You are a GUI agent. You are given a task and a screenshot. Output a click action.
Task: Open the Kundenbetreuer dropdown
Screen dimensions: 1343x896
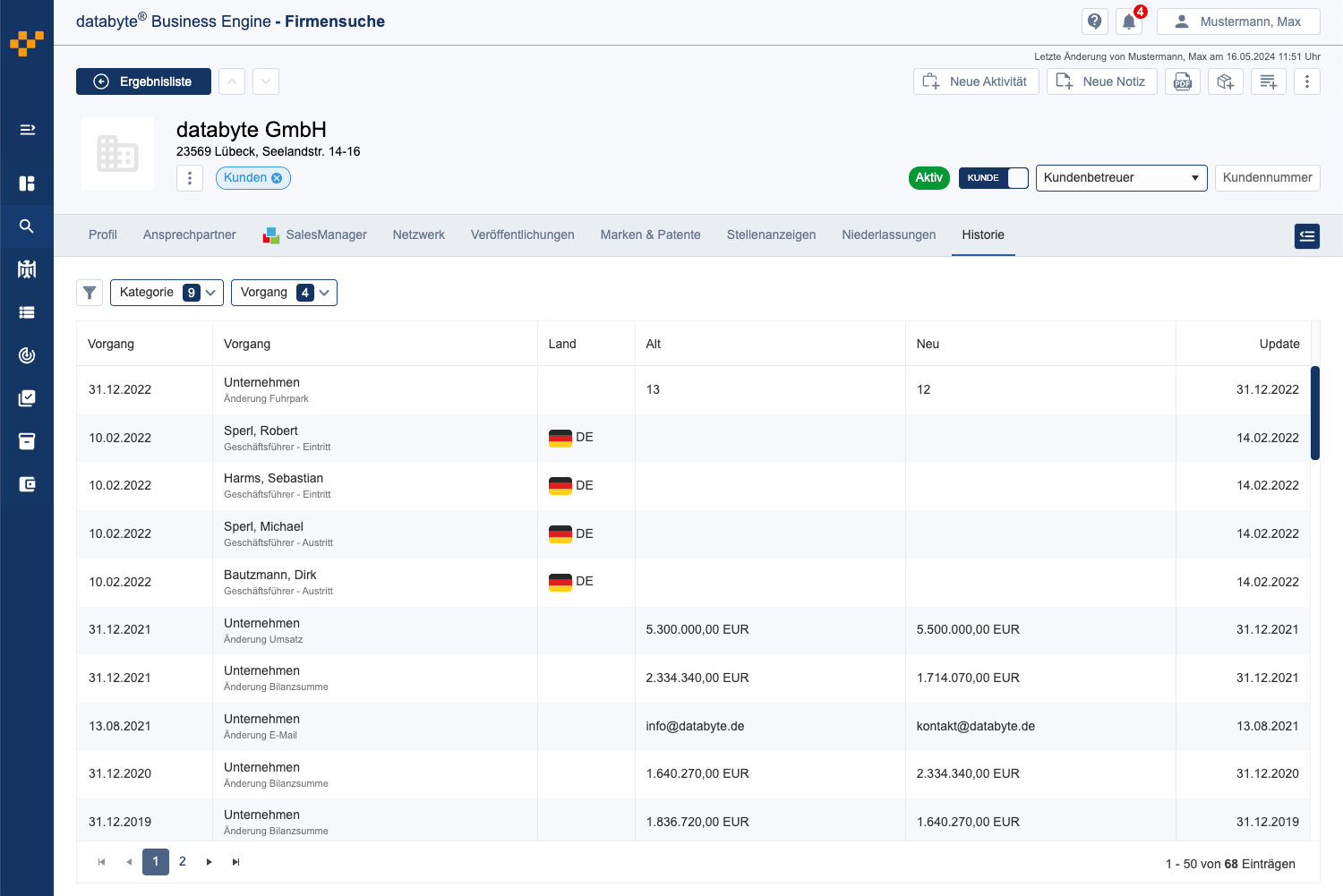pyautogui.click(x=1122, y=178)
